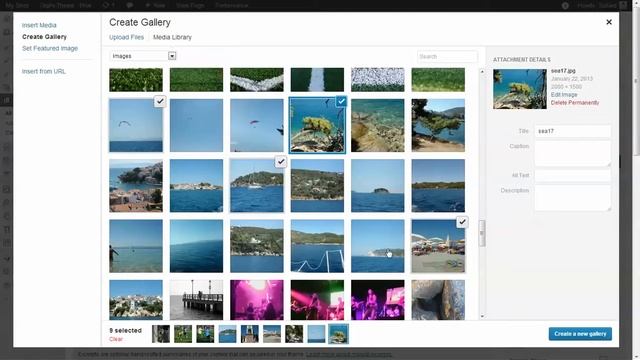Screen dimensions: 640x360
Task: Click the media grid scrollbar handle
Action: [x=482, y=233]
